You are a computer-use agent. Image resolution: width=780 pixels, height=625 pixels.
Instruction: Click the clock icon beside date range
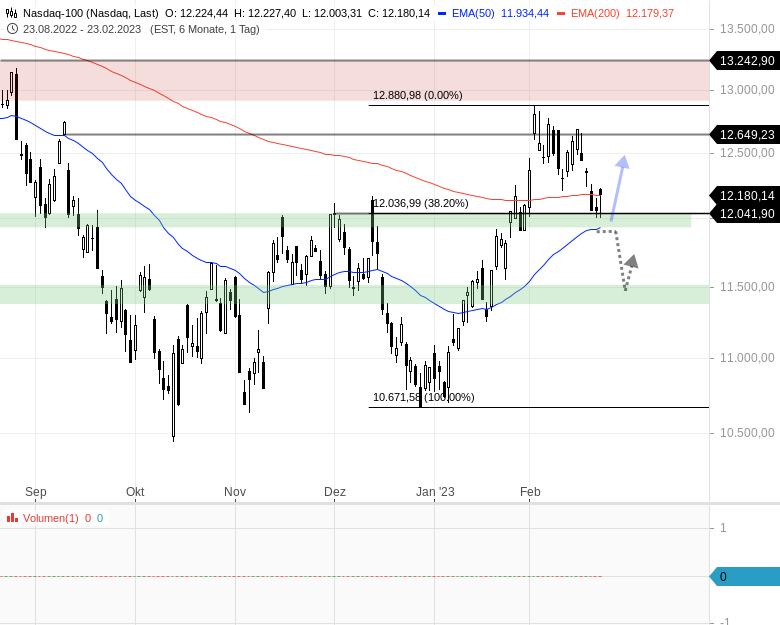coord(12,29)
